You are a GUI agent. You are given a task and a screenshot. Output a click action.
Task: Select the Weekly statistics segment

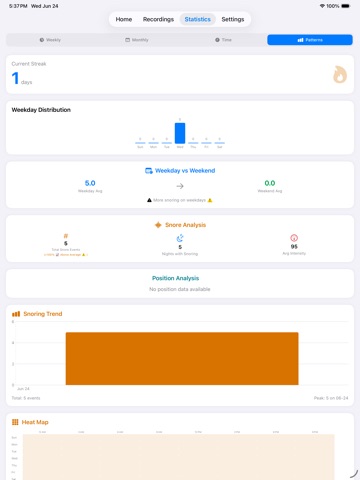pyautogui.click(x=50, y=40)
